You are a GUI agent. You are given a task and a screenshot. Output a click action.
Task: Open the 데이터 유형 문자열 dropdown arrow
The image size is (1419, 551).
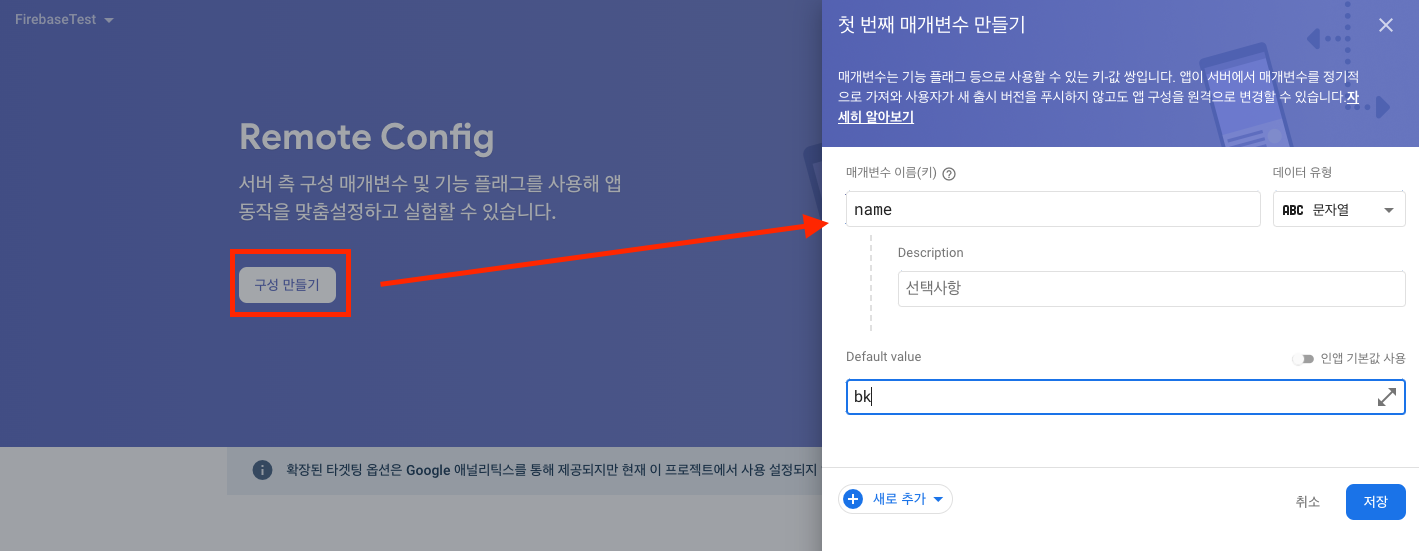pyautogui.click(x=1388, y=210)
